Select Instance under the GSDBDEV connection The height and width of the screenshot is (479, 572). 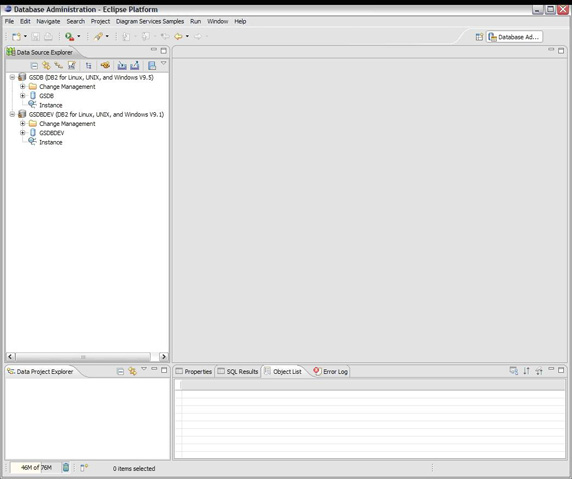[x=51, y=142]
